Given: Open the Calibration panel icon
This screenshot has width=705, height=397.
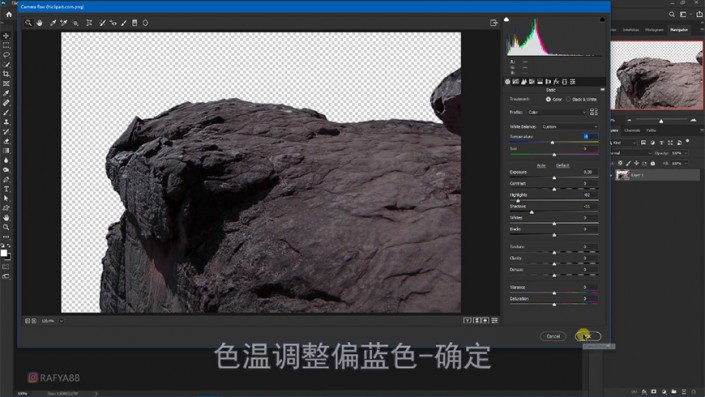Looking at the screenshot, I should 564,82.
